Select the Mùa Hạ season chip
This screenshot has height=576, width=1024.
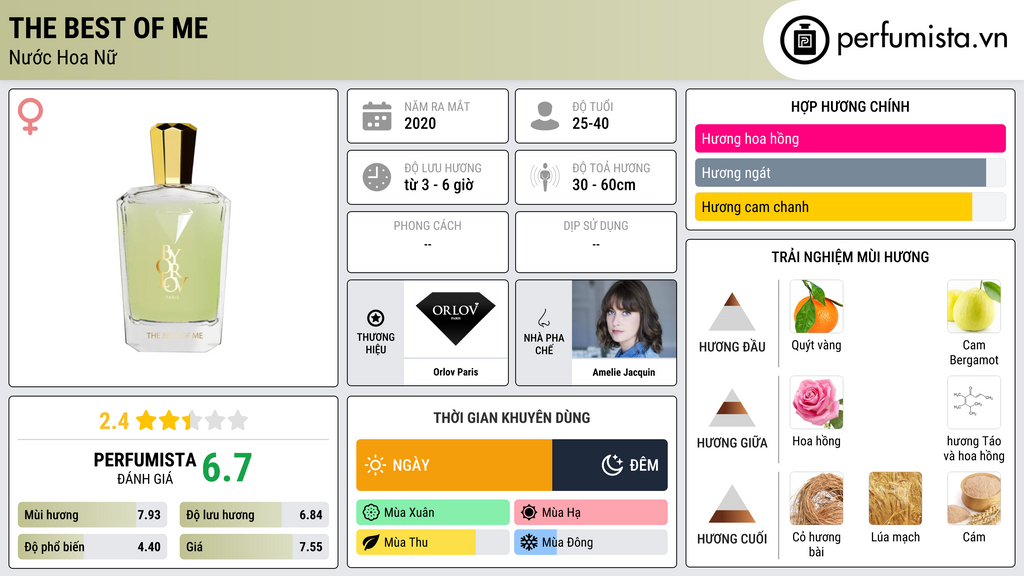591,513
